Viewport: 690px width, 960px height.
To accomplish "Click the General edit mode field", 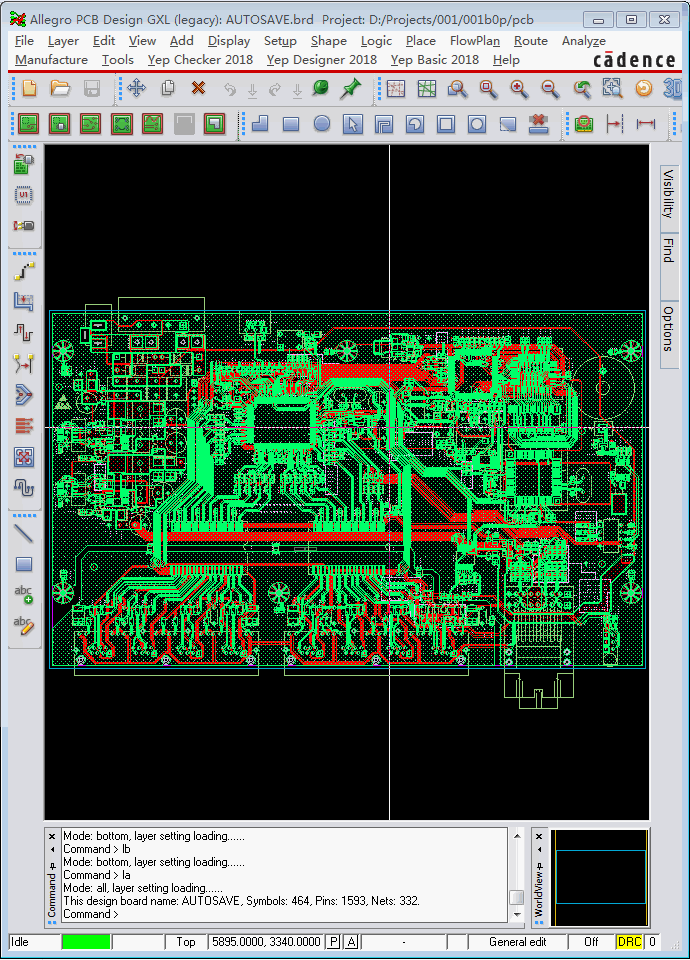I will pos(517,942).
